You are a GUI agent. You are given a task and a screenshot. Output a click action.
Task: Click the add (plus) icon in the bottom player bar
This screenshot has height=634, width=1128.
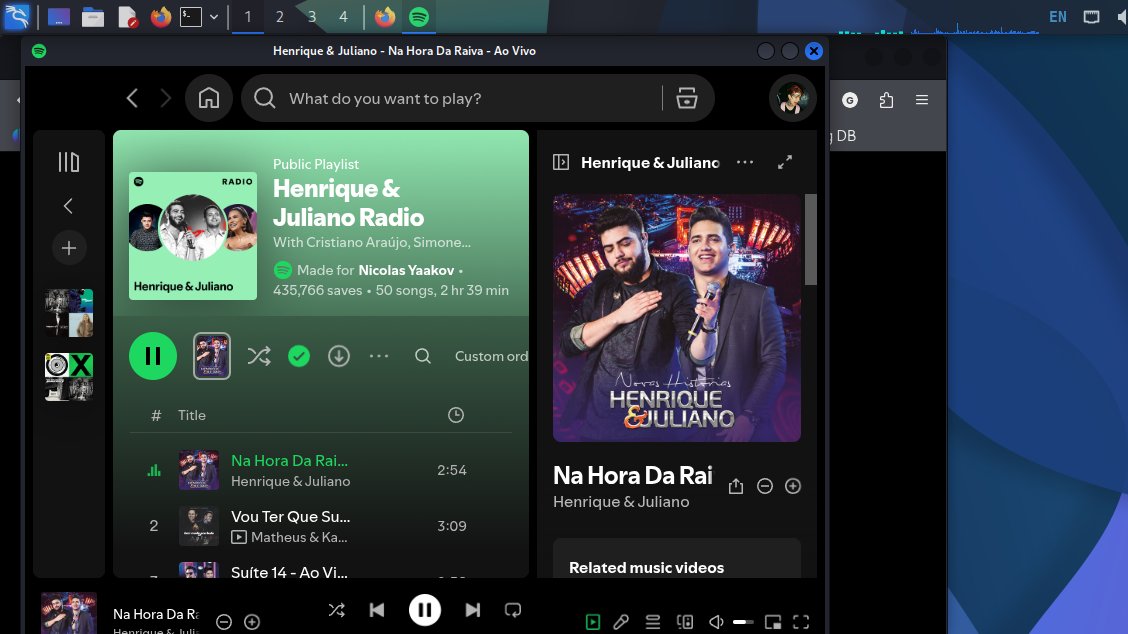coord(252,622)
